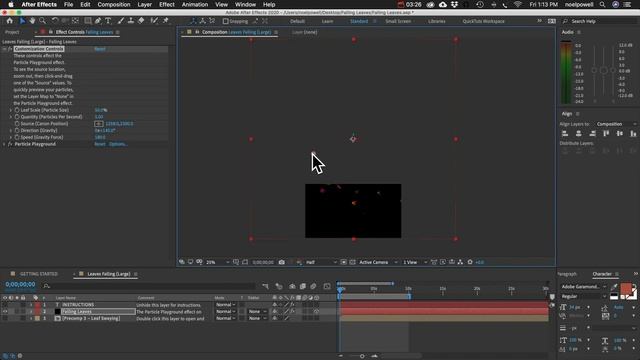The height and width of the screenshot is (360, 640).
Task: Click the Composition Mini-Flowchart icon in the timeline
Action: (x=266, y=286)
